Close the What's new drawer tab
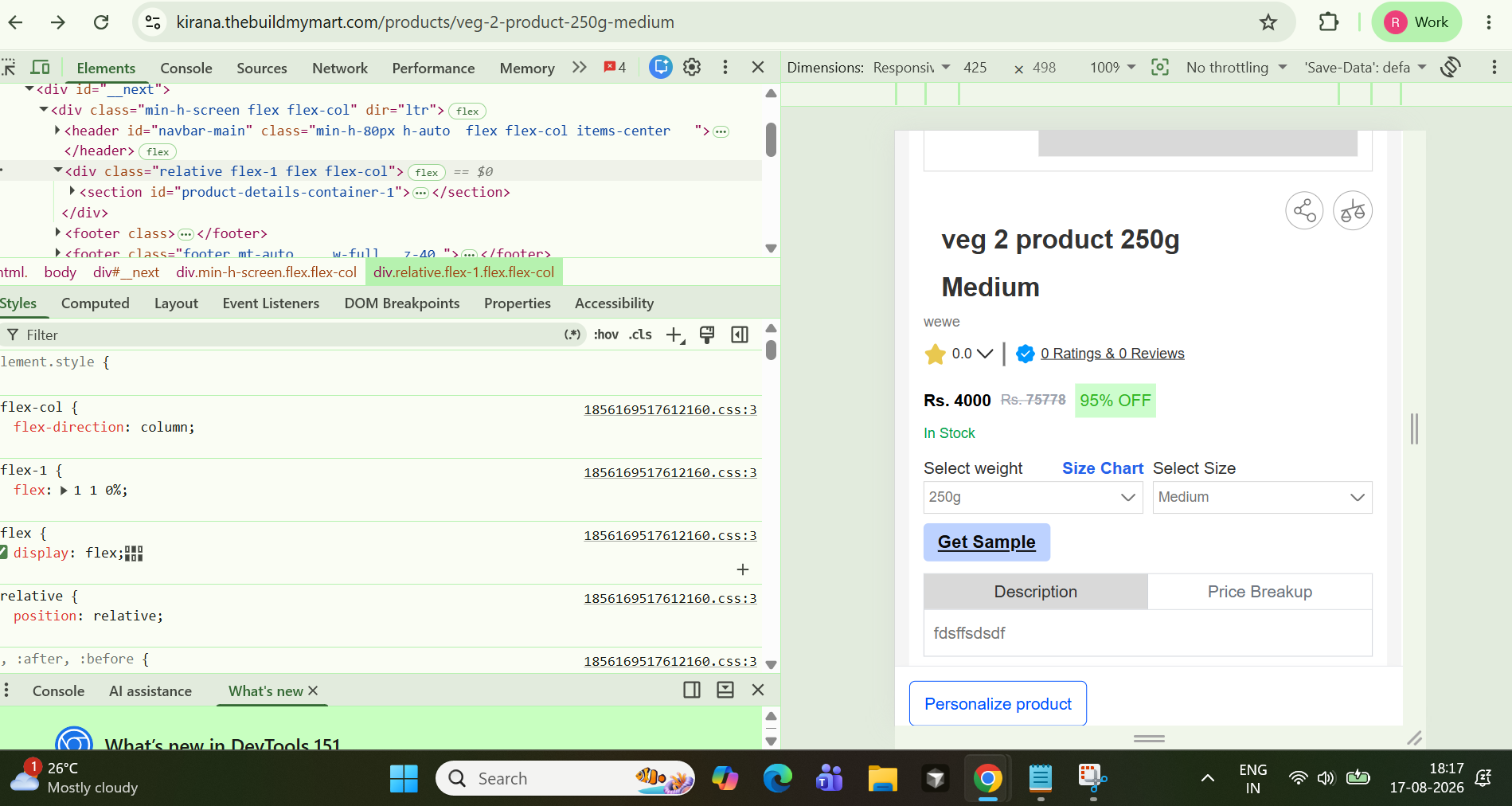 313,691
